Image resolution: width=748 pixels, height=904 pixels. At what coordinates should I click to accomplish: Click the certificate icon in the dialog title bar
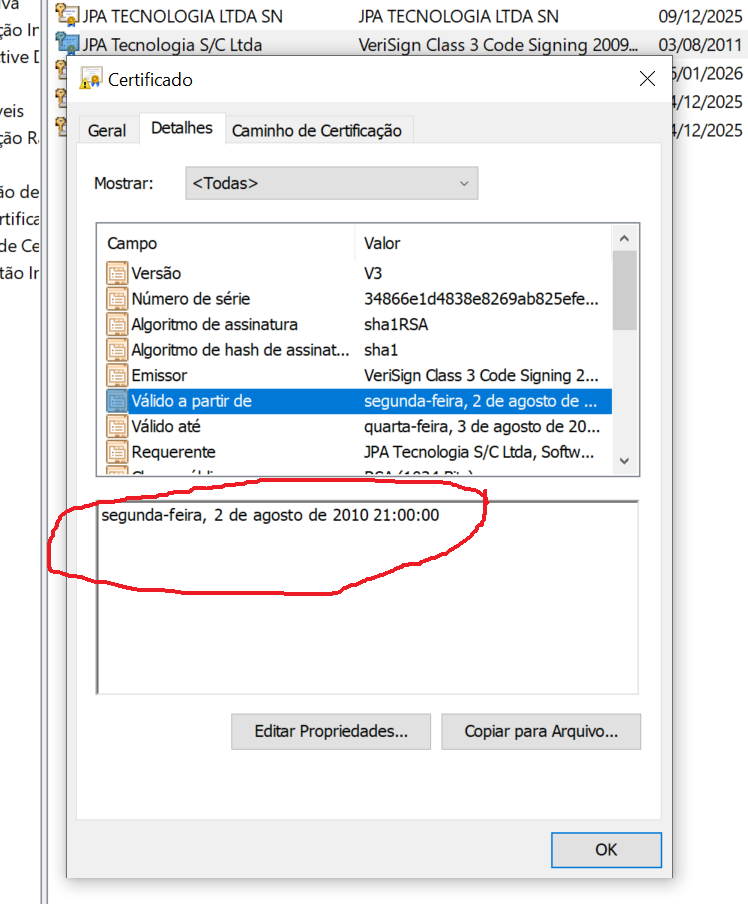(x=92, y=79)
